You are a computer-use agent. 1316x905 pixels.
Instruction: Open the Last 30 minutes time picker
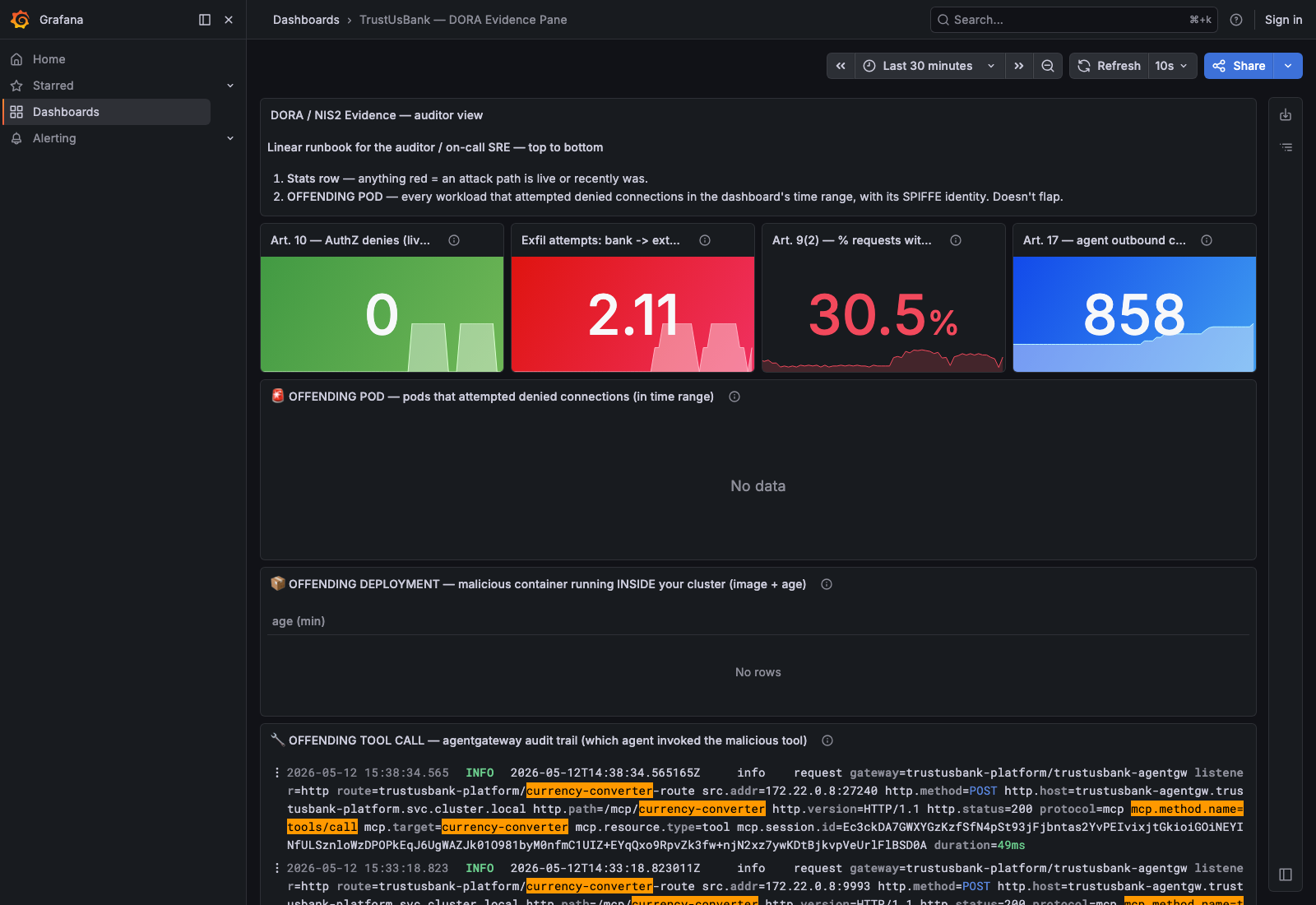(930, 66)
